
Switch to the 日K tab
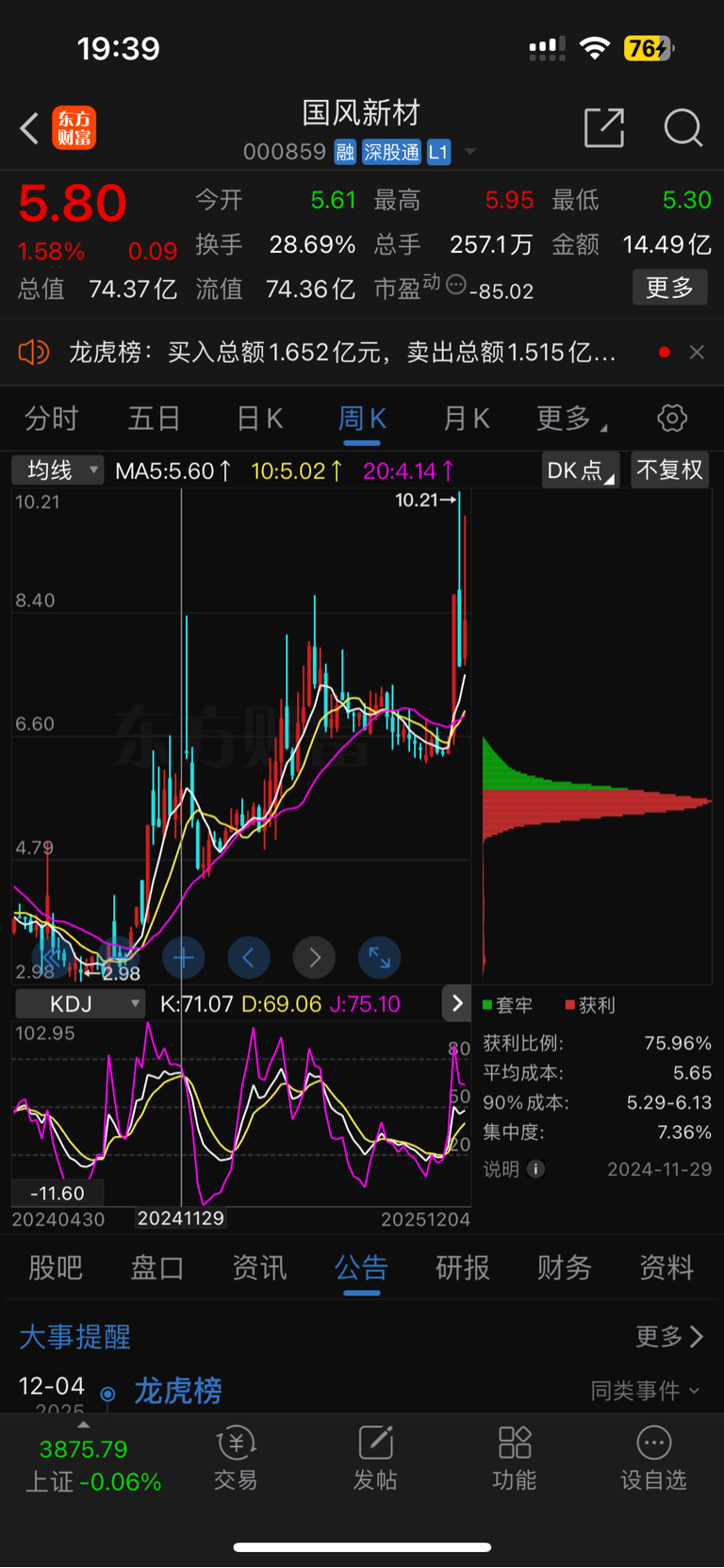(260, 419)
